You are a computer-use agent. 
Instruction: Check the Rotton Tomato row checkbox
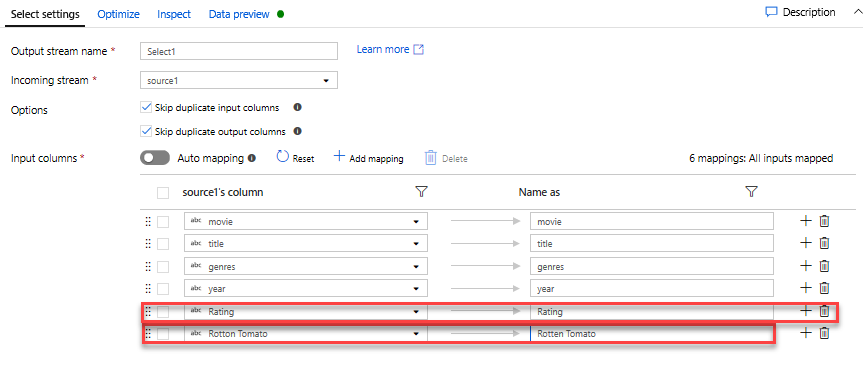click(x=163, y=334)
